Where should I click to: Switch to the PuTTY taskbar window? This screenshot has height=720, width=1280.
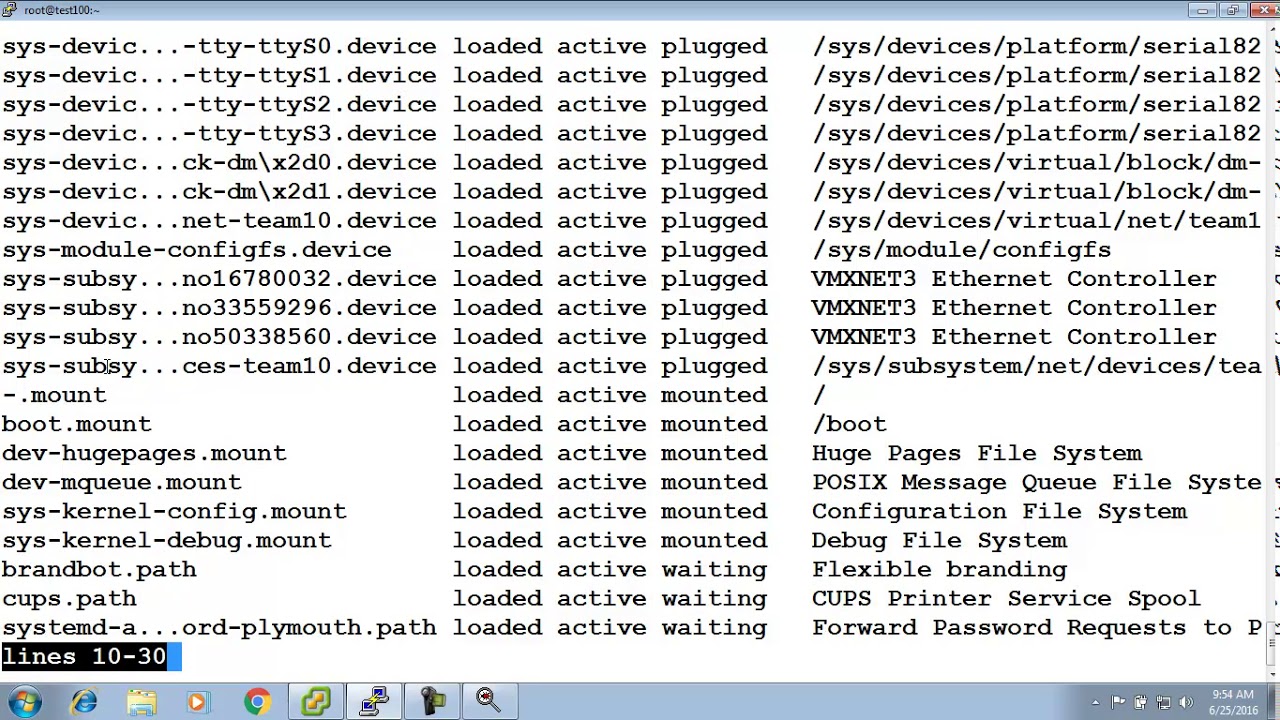tap(374, 702)
